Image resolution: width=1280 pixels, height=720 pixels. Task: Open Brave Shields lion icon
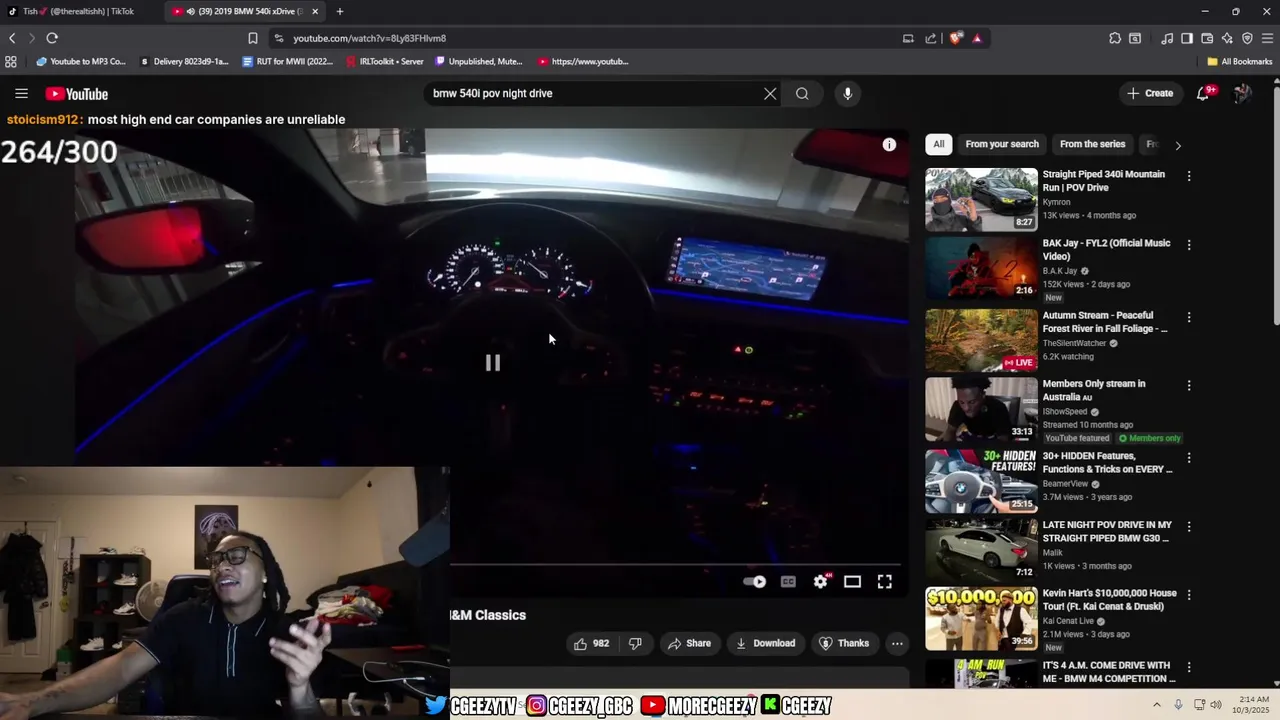(x=956, y=38)
